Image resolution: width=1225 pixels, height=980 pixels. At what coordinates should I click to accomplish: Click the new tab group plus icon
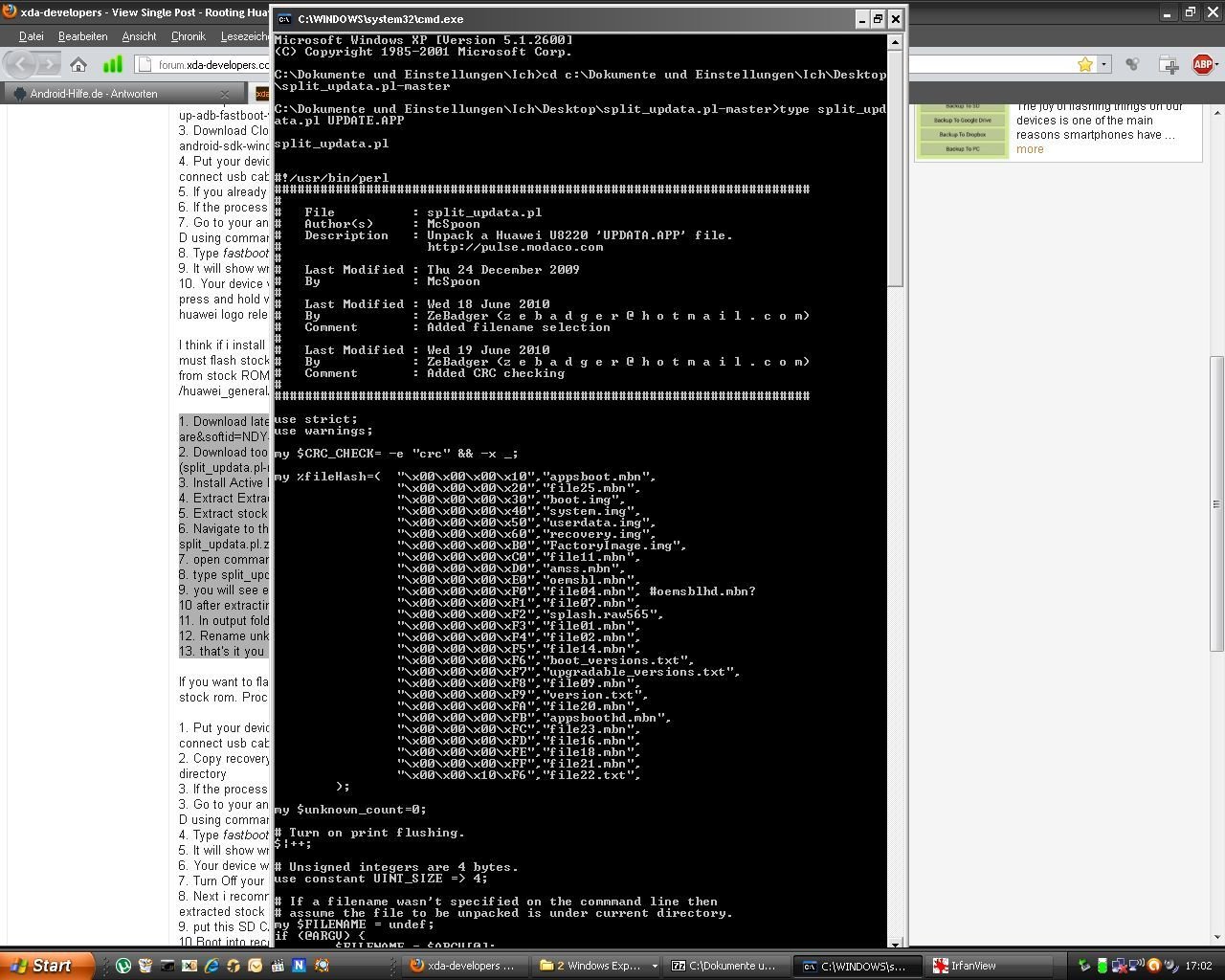coord(1169,64)
